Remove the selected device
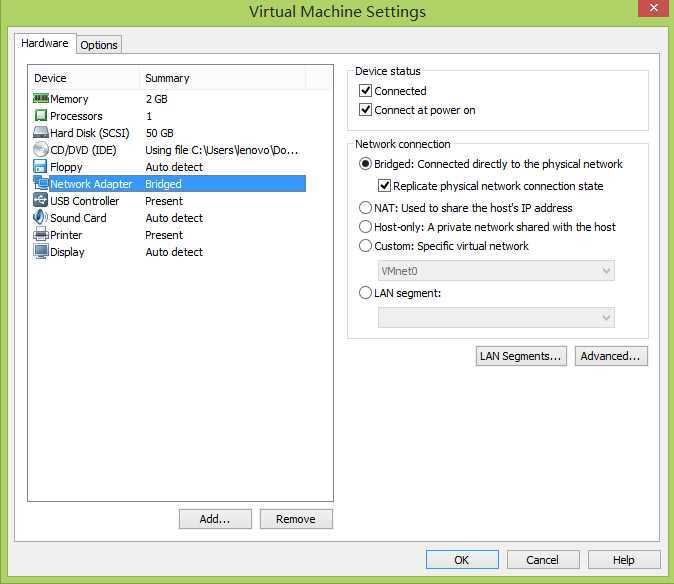674x584 pixels. (296, 519)
